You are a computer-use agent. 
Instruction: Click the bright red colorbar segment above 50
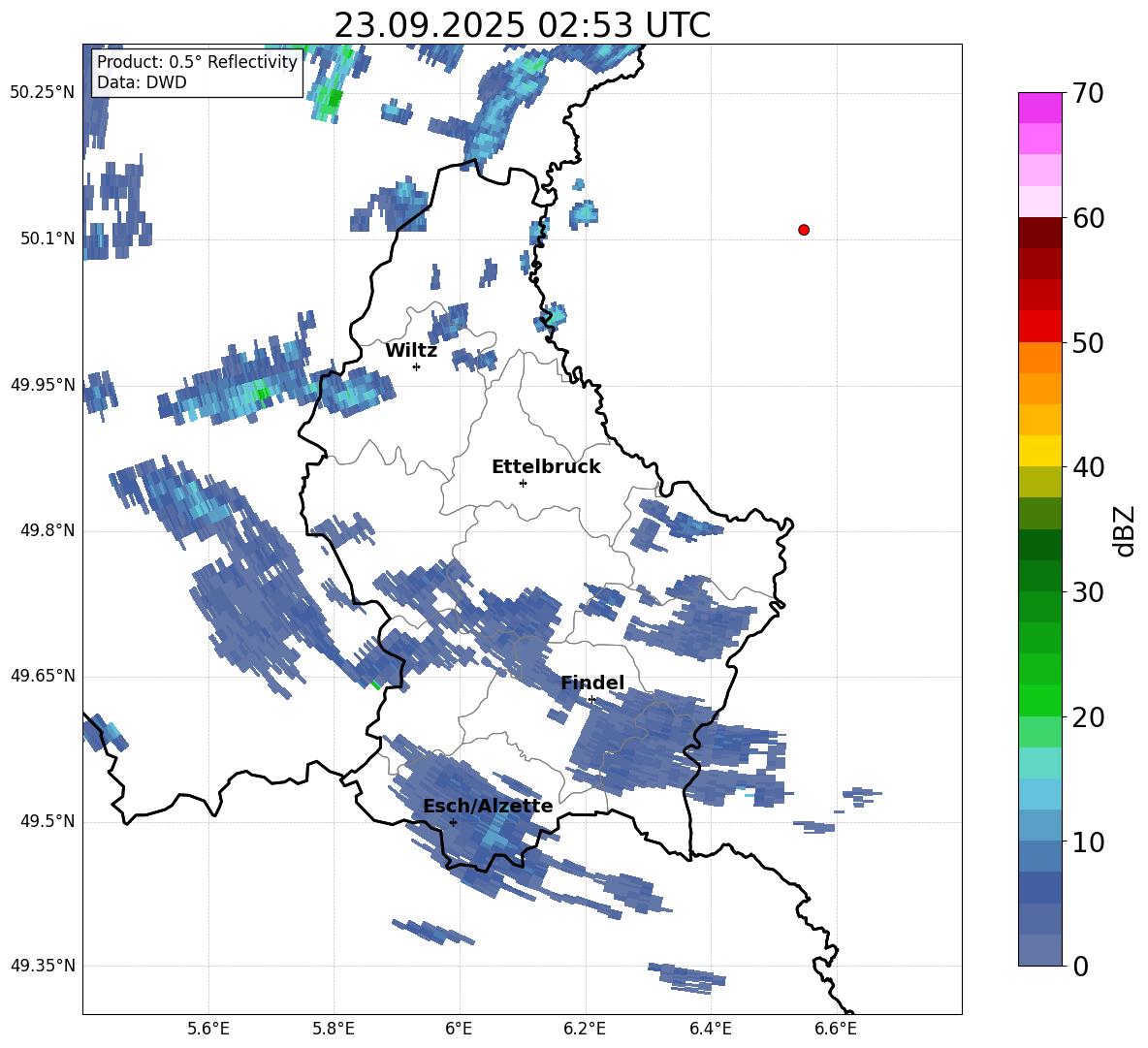tap(1039, 327)
